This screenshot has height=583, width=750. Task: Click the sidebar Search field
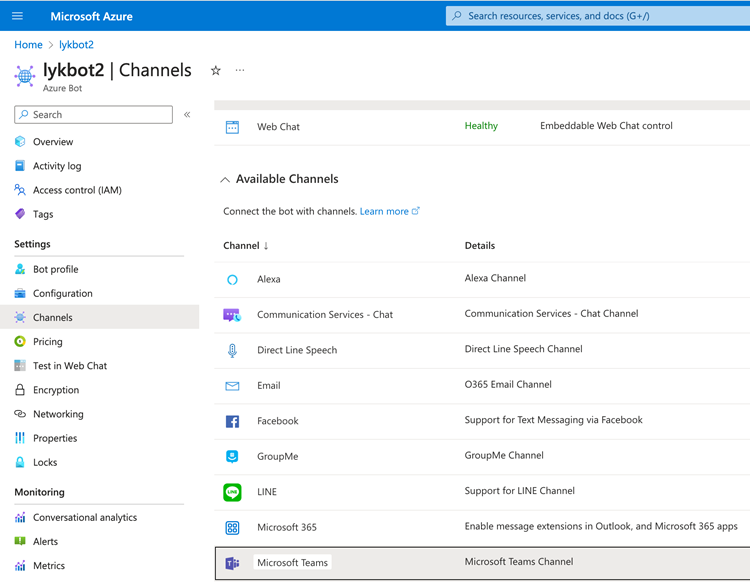[93, 115]
